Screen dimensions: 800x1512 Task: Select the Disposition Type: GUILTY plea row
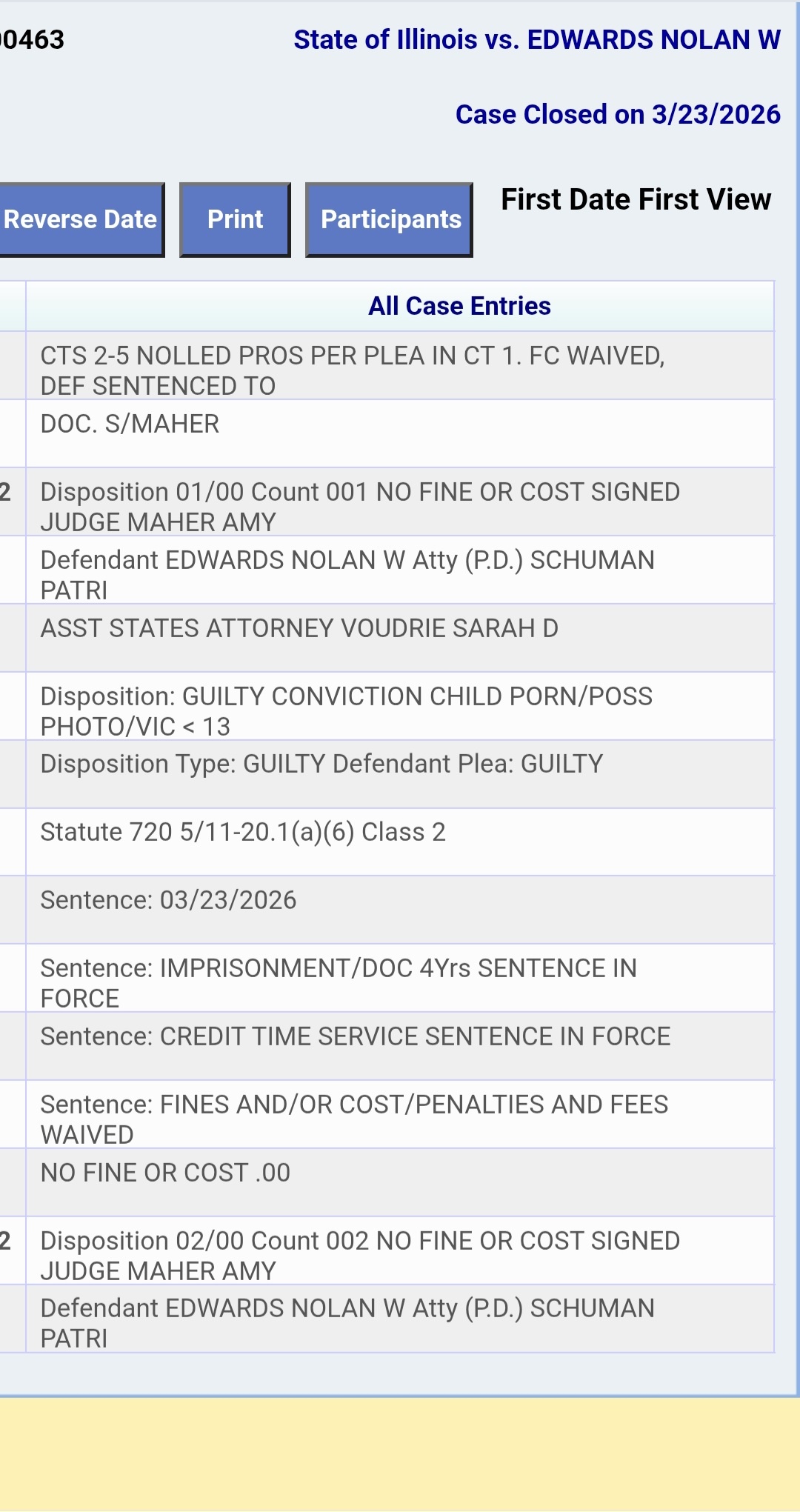(x=321, y=764)
